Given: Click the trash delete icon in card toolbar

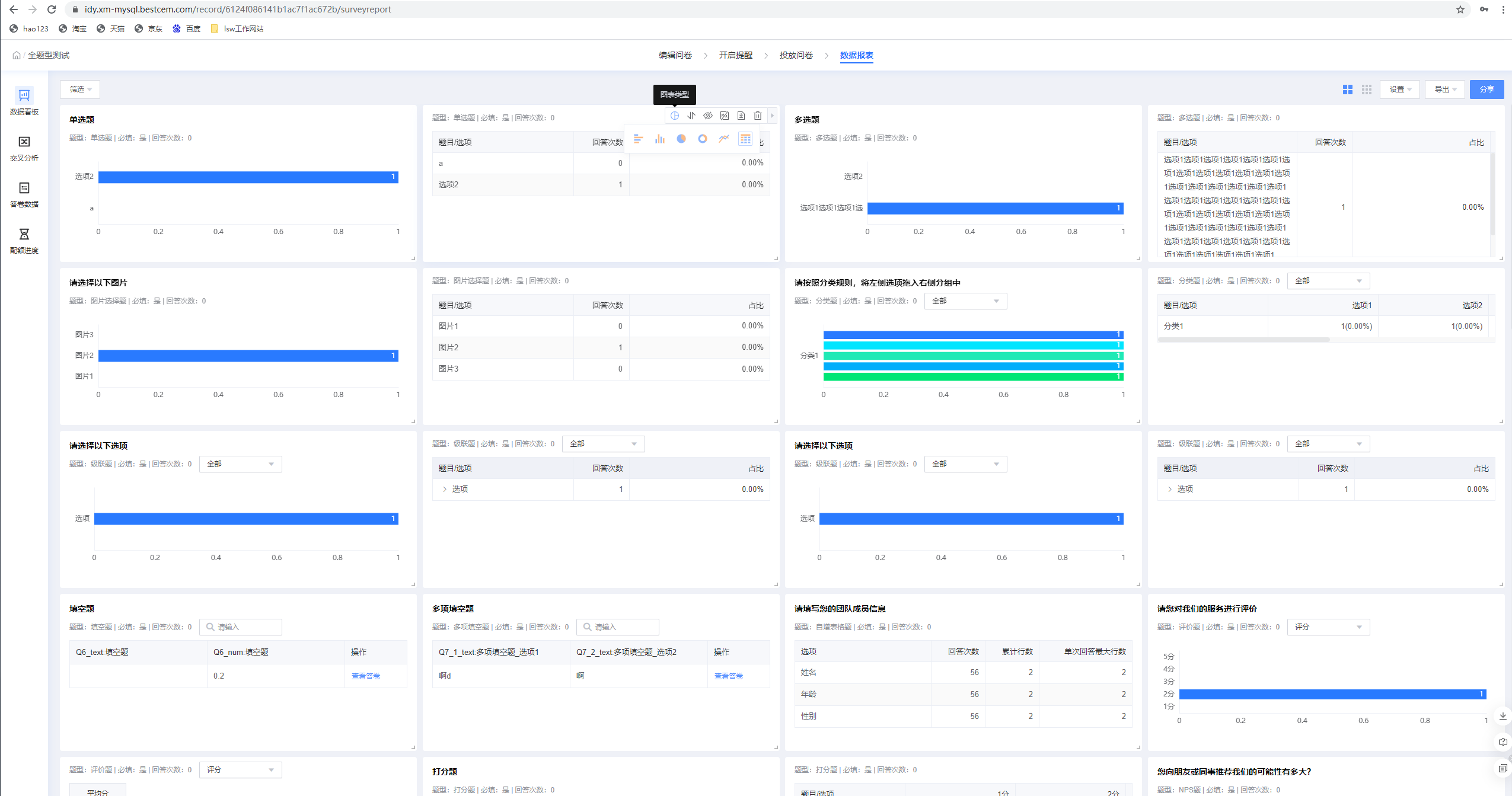Looking at the screenshot, I should pos(758,116).
